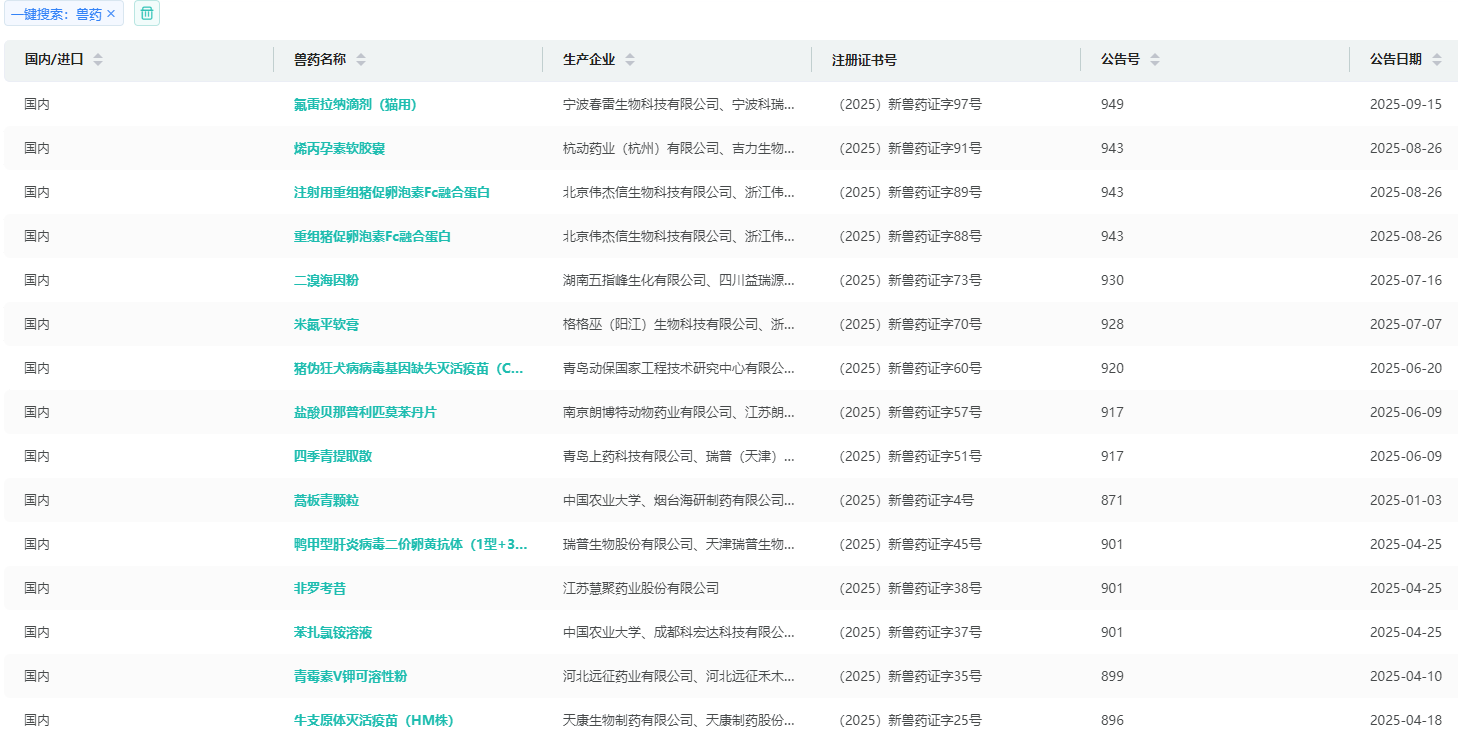This screenshot has height=736, width=1458.
Task: Open 注射用重组猪促卵泡素Fc融合蛋白 details
Action: pos(391,192)
